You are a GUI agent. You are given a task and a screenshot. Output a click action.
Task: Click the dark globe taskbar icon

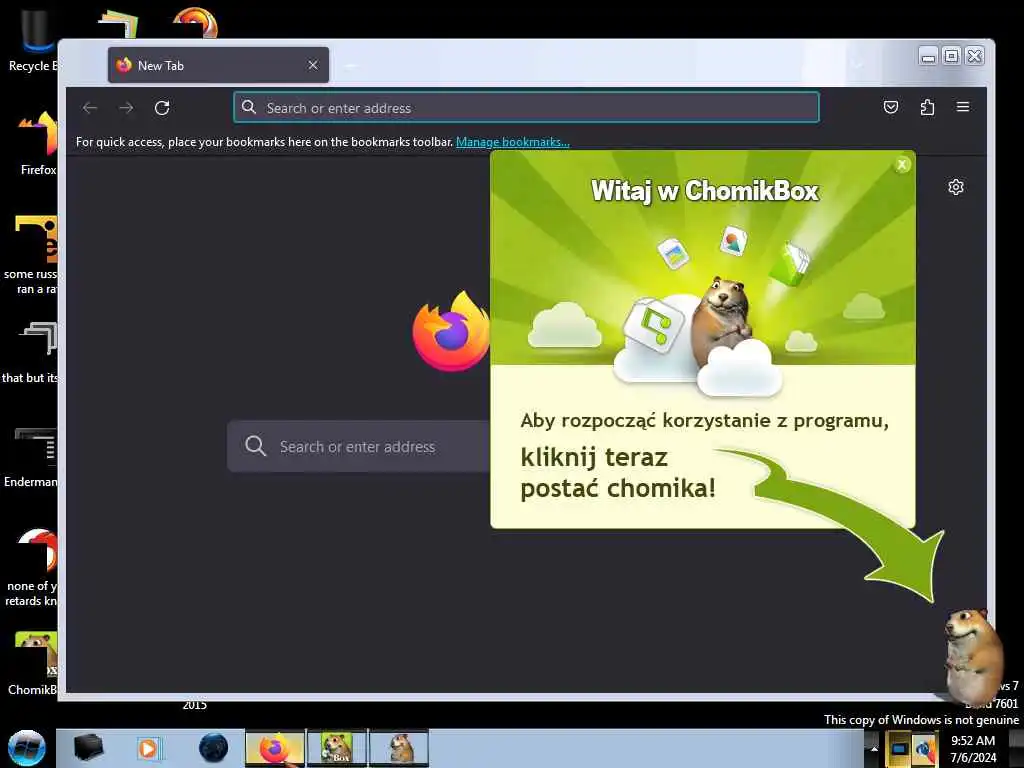pyautogui.click(x=214, y=748)
